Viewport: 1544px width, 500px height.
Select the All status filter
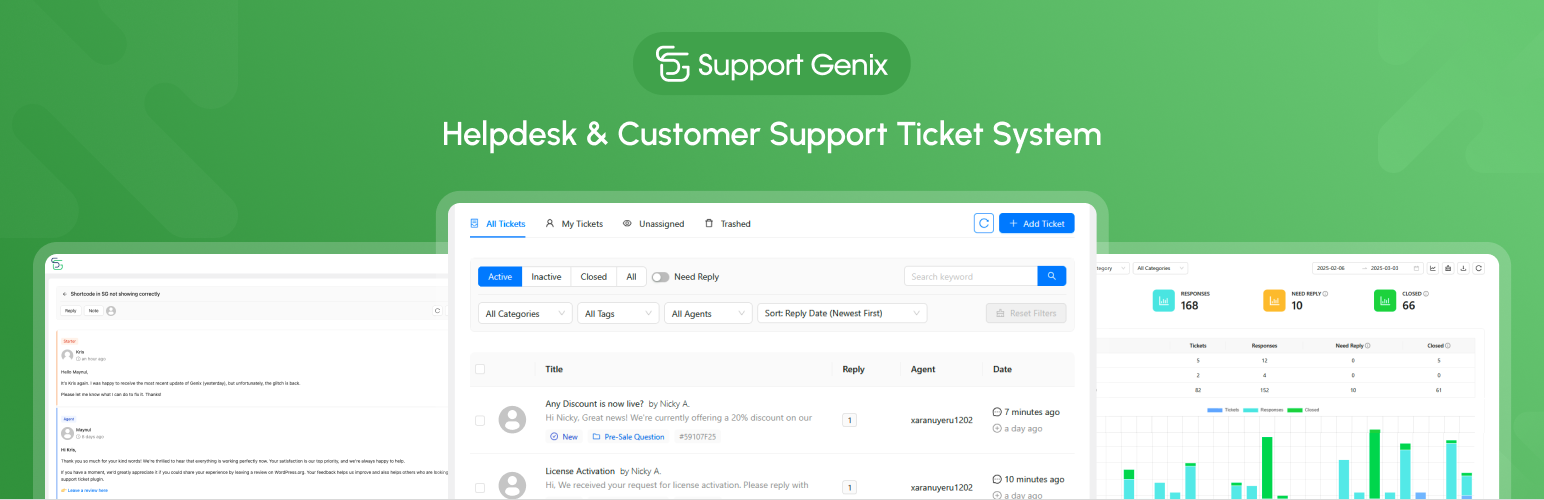pos(631,277)
